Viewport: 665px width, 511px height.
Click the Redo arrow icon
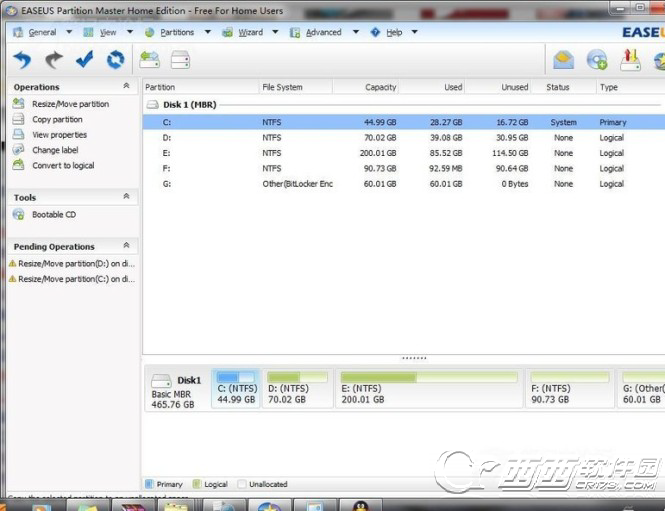click(x=54, y=60)
